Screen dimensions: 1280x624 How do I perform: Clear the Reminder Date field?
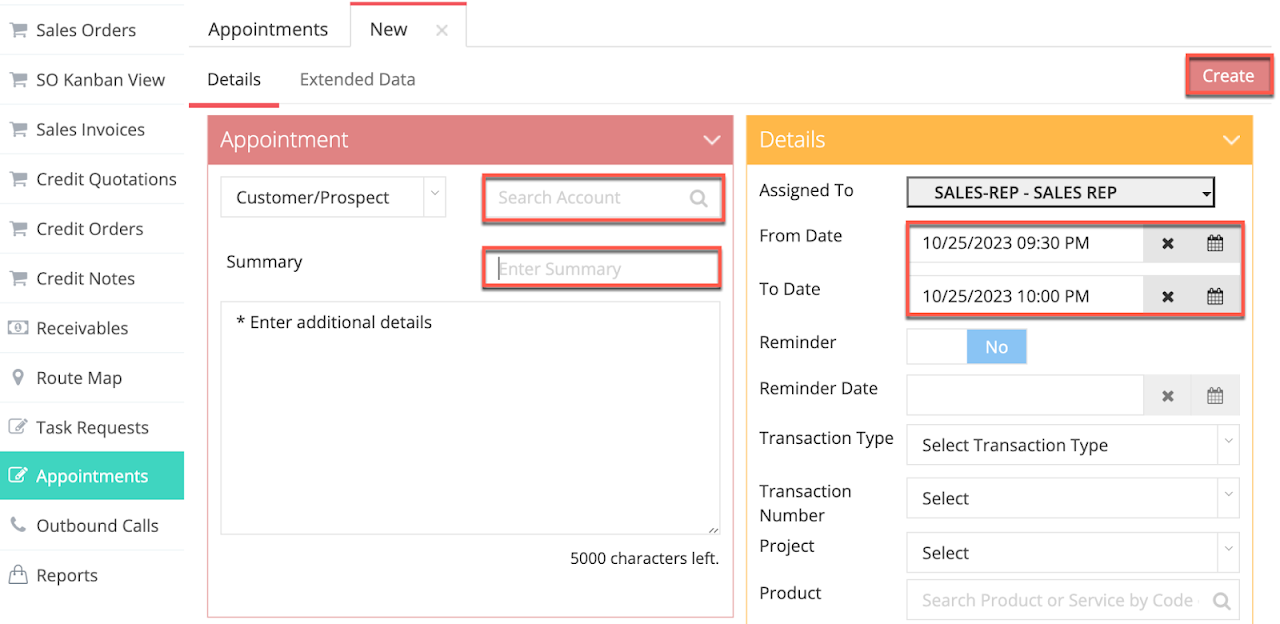[x=1167, y=396]
